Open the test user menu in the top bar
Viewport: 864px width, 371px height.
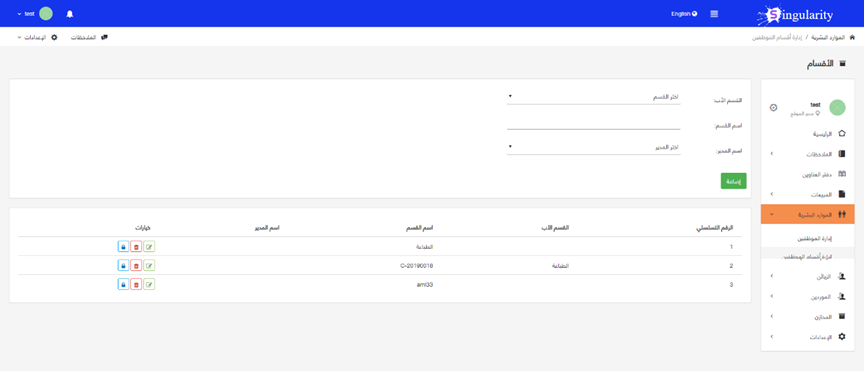tap(35, 14)
